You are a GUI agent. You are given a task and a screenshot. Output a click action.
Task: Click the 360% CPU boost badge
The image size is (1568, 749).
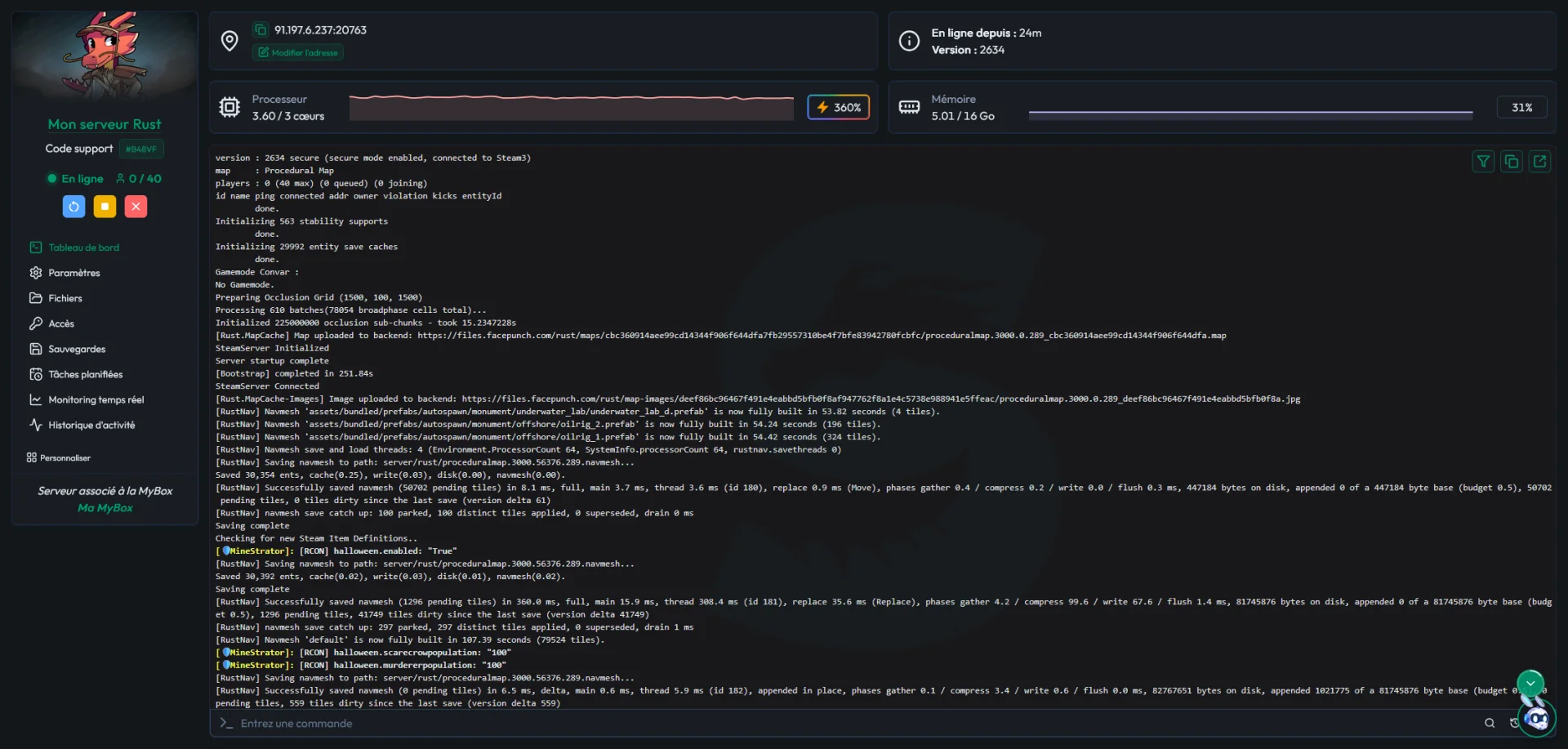(839, 107)
